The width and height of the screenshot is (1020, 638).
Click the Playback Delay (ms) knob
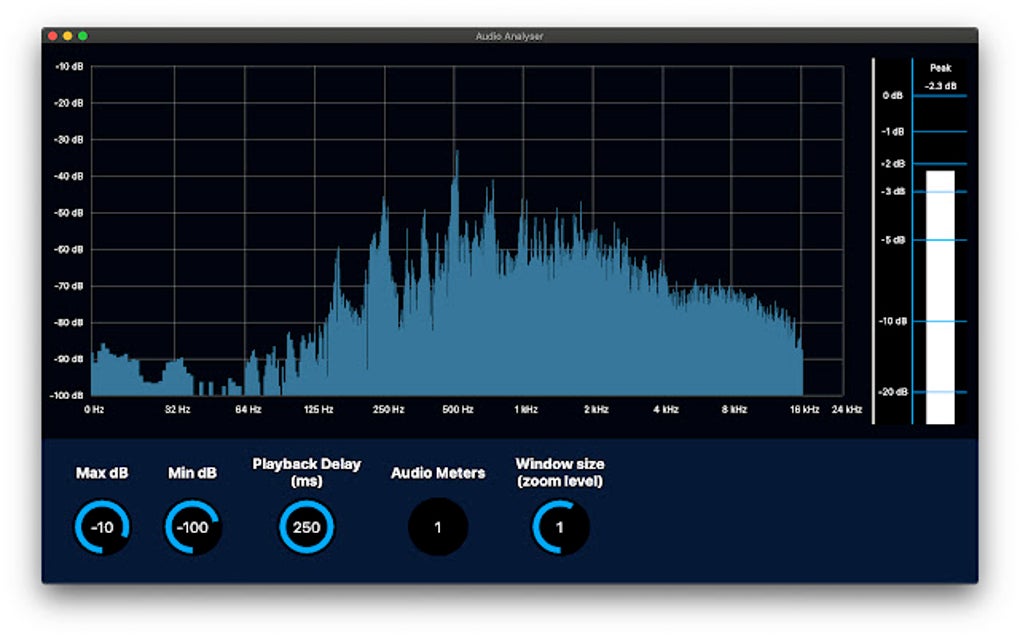coord(305,525)
